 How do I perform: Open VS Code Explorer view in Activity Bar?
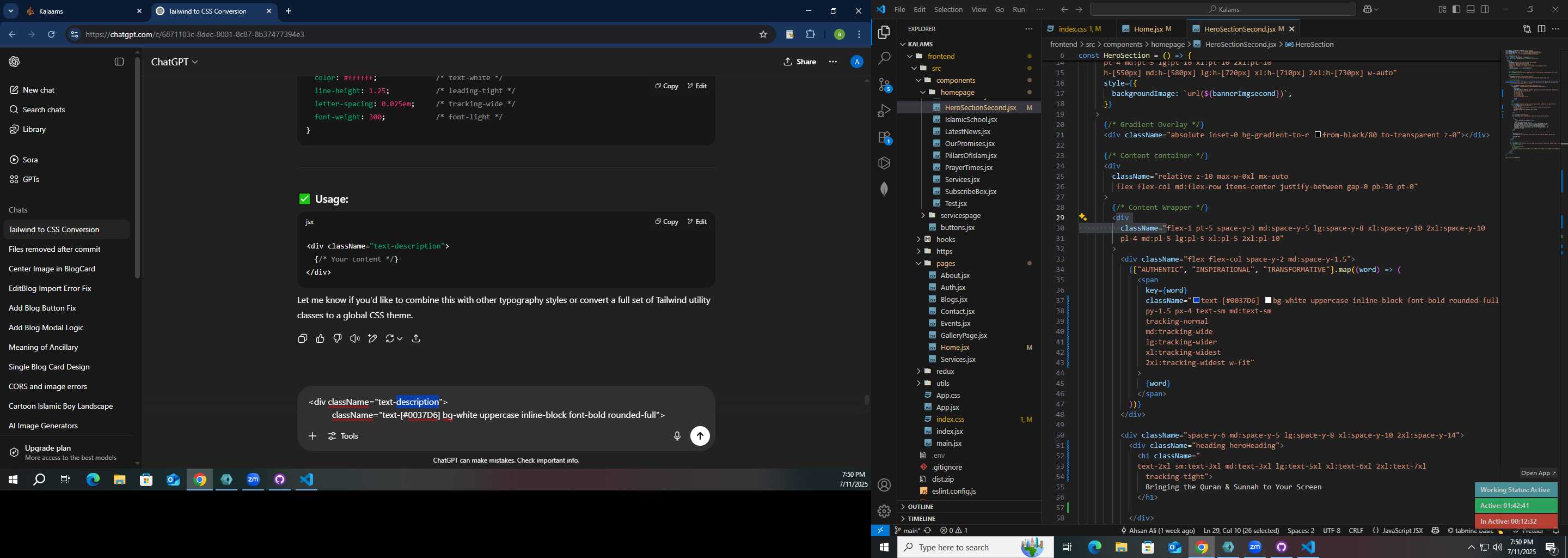tap(884, 32)
